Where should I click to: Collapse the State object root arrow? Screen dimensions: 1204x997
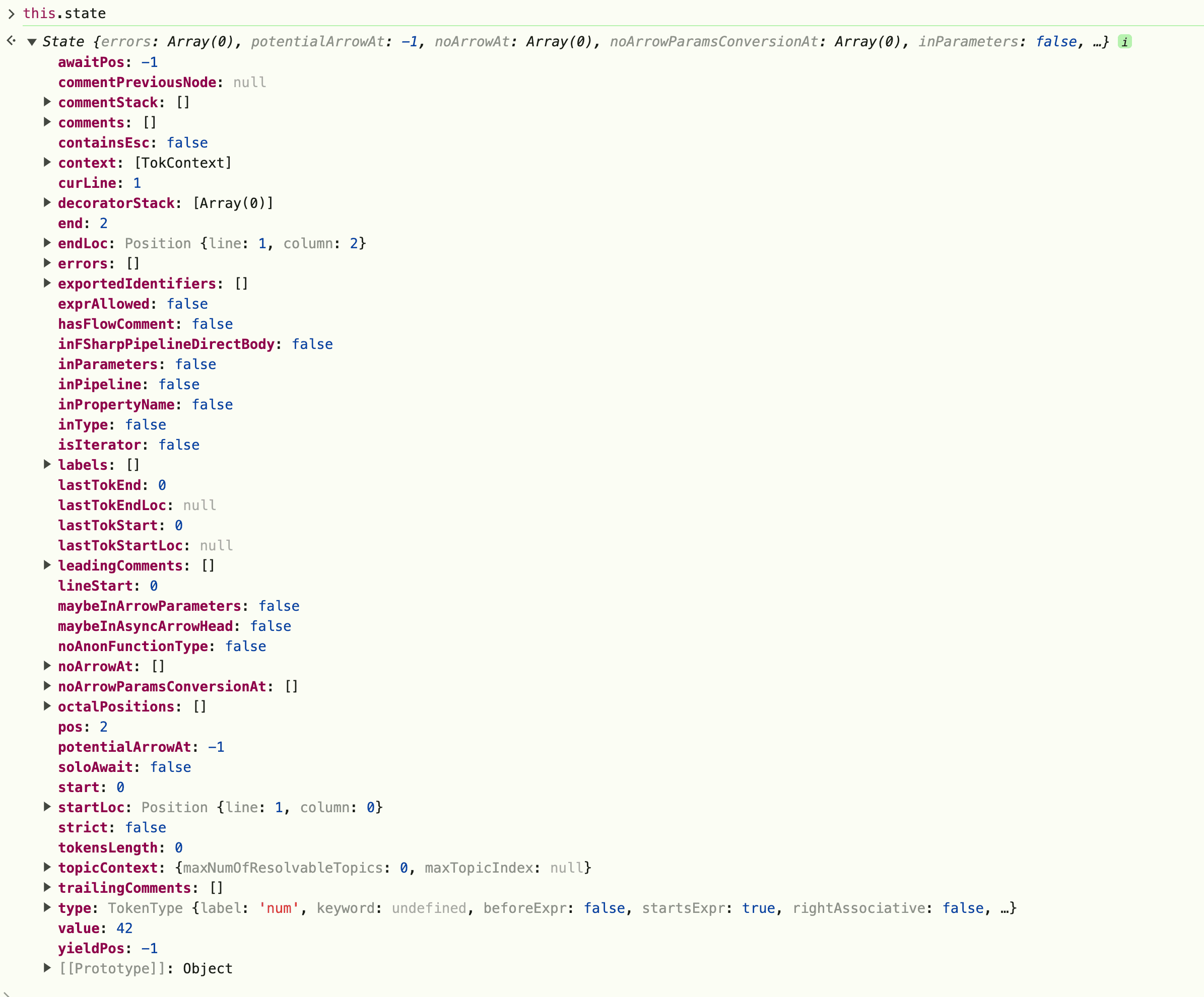[32, 42]
